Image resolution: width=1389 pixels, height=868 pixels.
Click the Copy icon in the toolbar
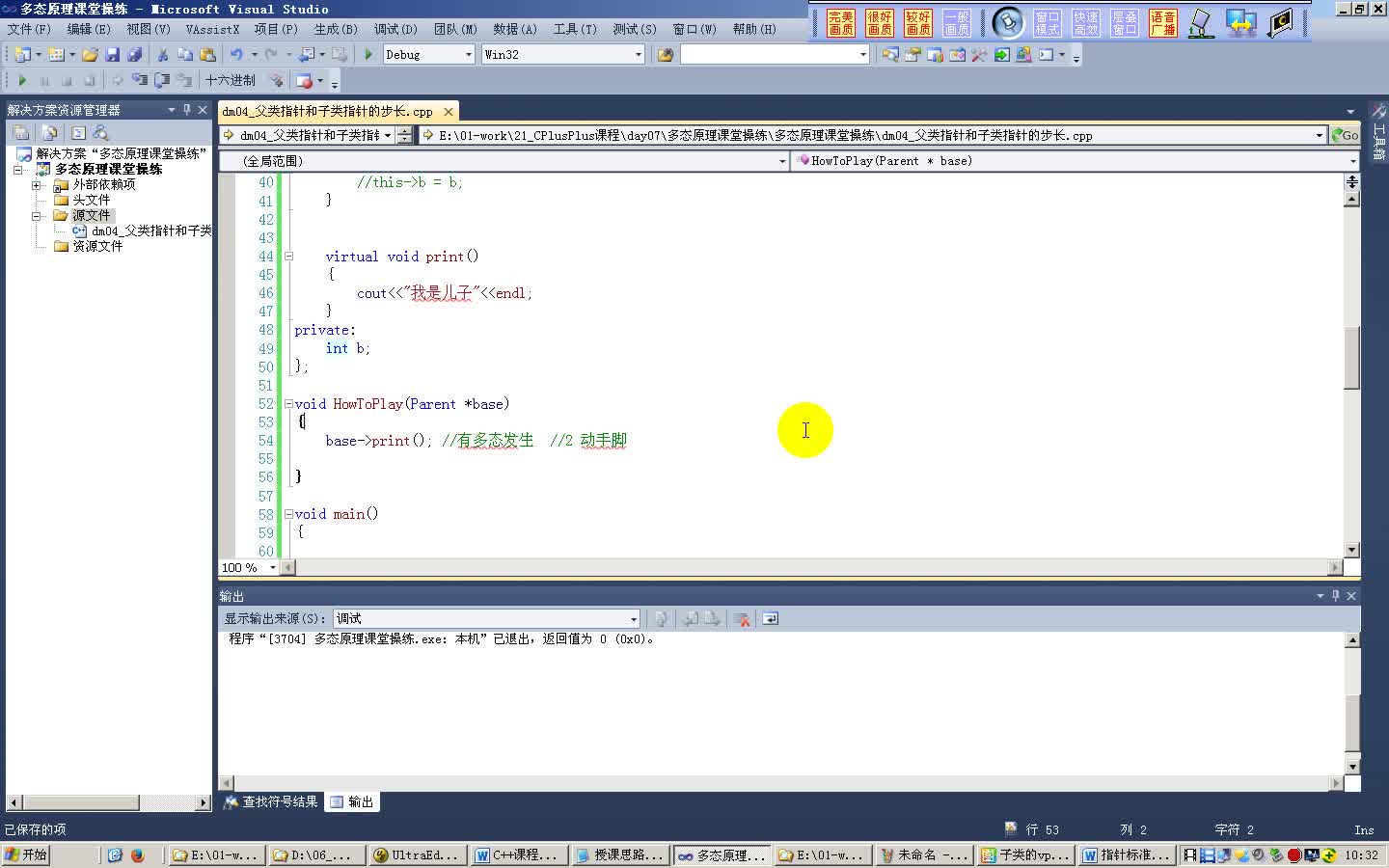(185, 55)
